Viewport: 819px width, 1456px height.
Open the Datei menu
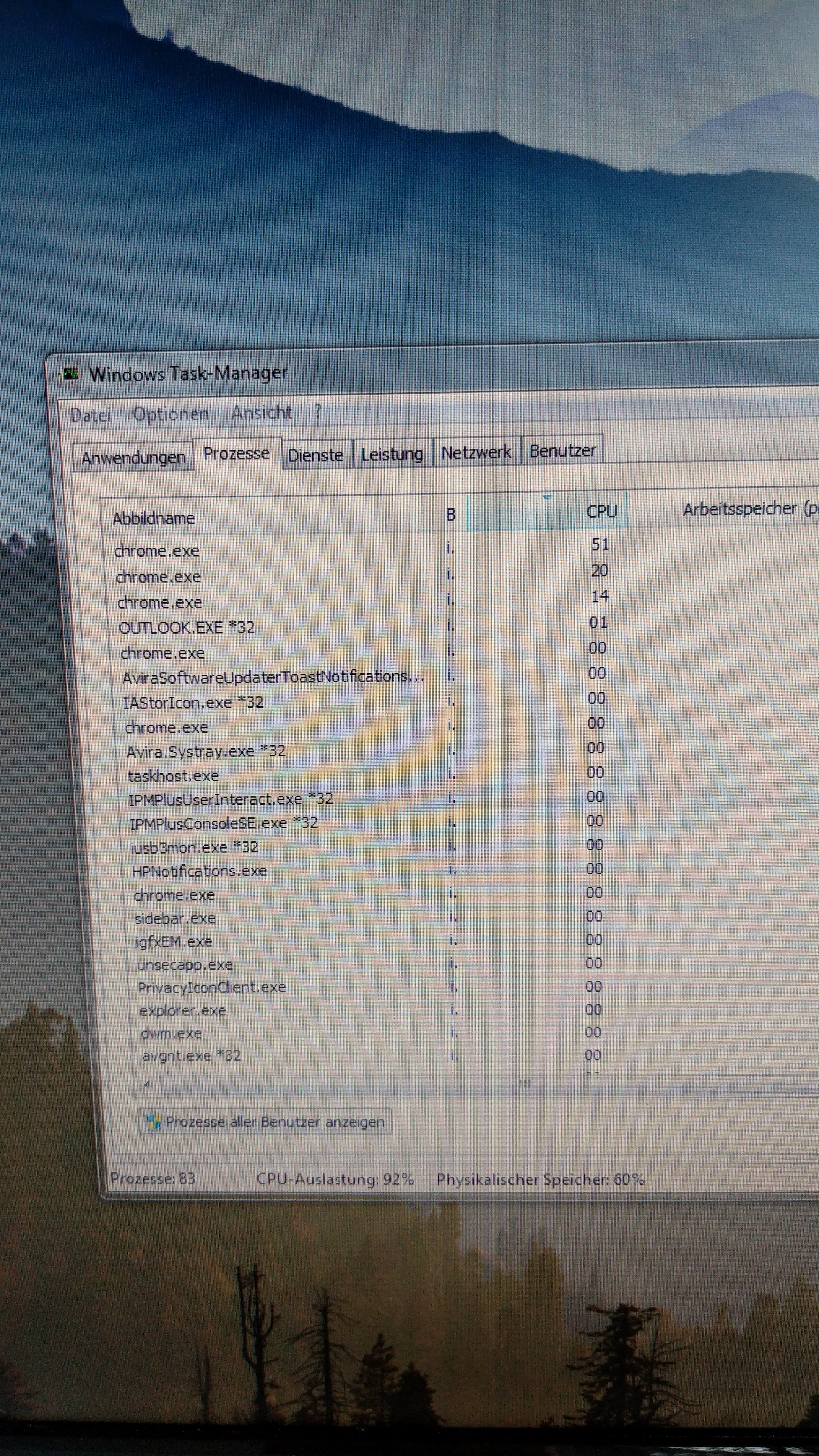(91, 416)
